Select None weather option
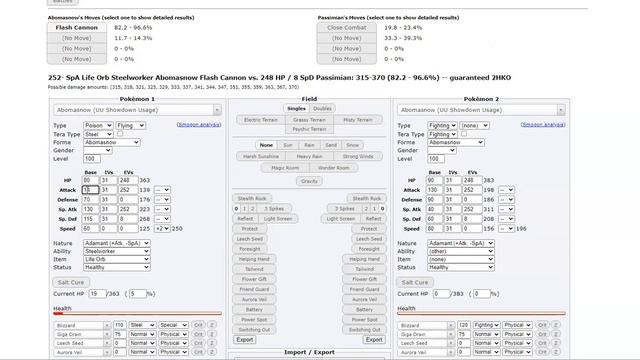This screenshot has width=640, height=360. (x=266, y=145)
